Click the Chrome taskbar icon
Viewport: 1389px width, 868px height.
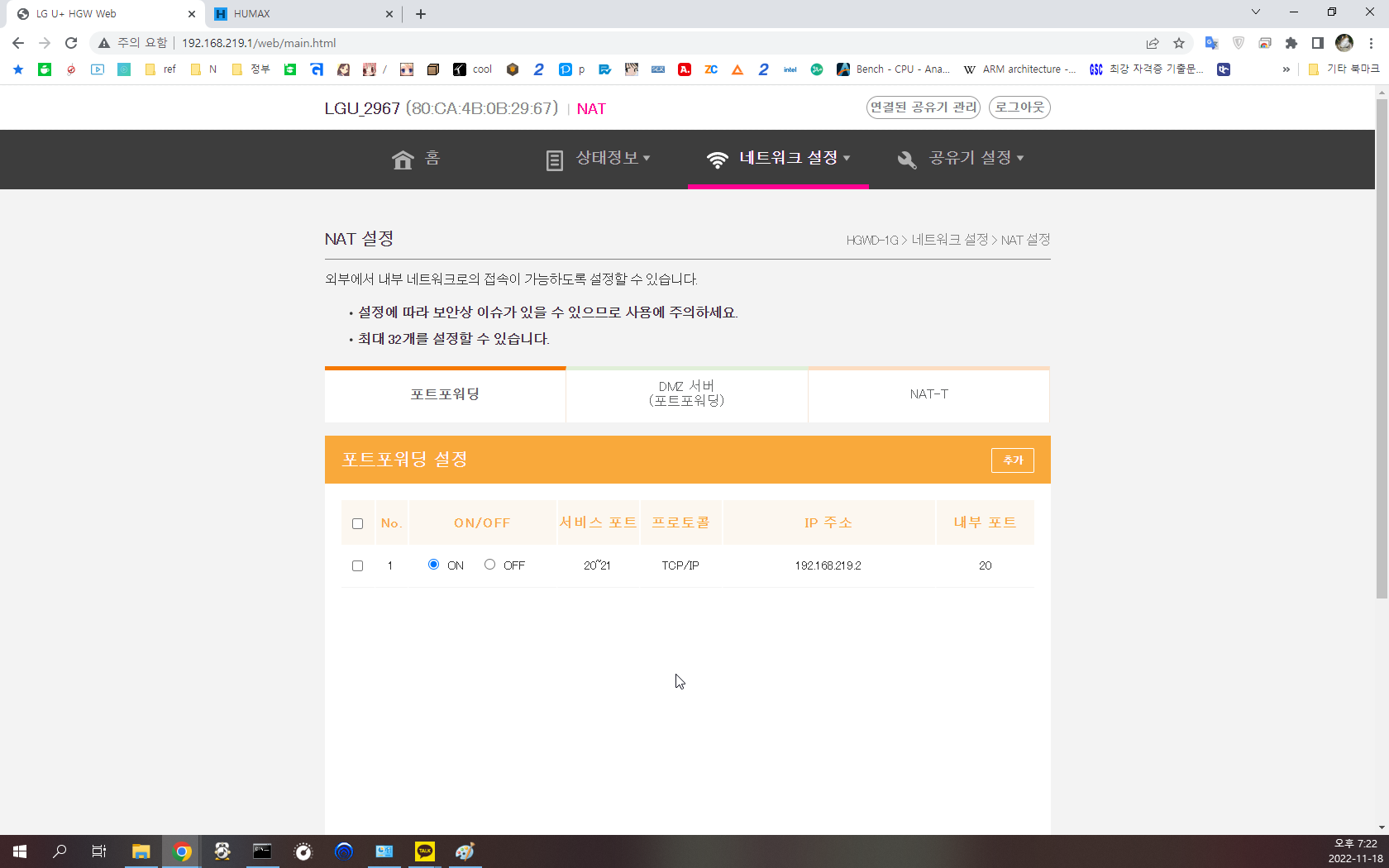tap(182, 851)
